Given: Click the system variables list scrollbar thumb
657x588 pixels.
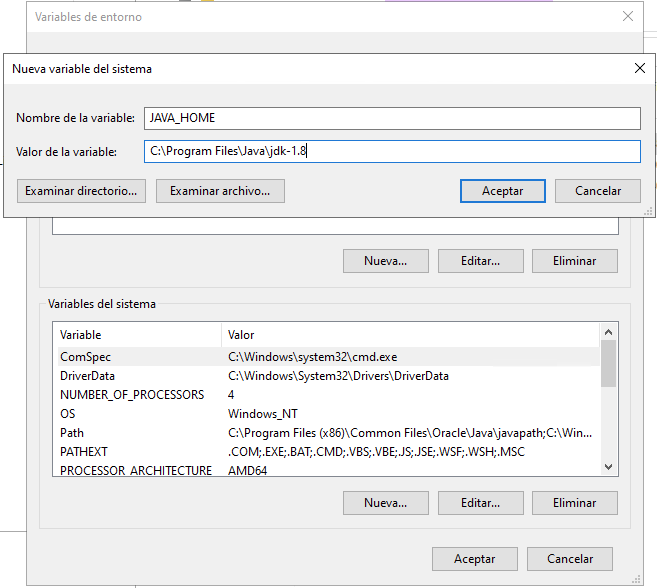Looking at the screenshot, I should click(x=608, y=364).
